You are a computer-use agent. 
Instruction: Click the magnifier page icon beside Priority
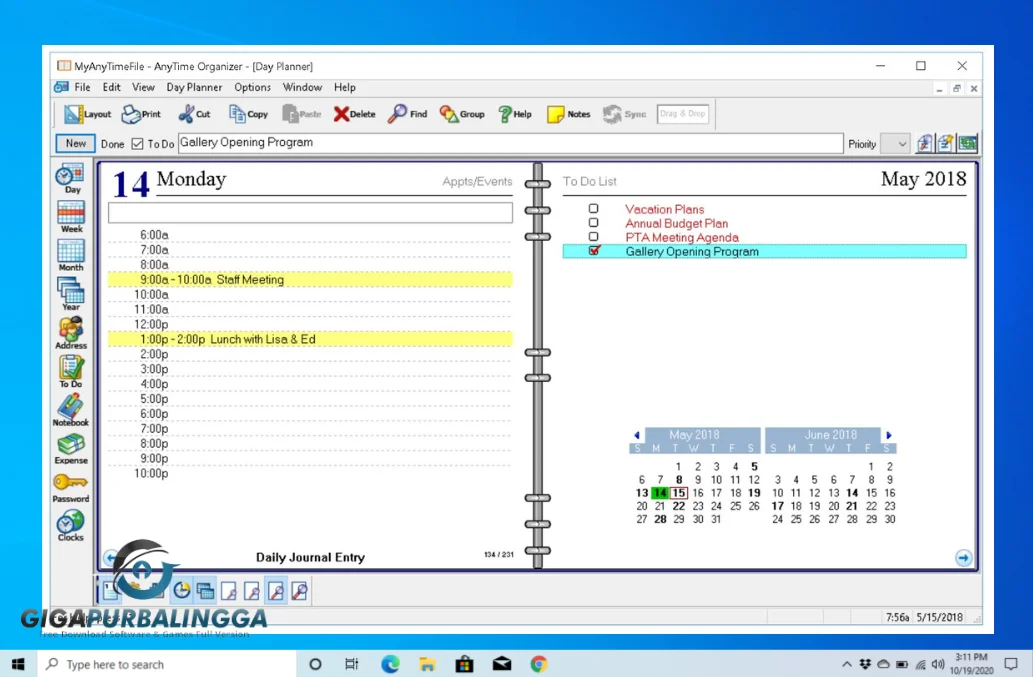924,144
